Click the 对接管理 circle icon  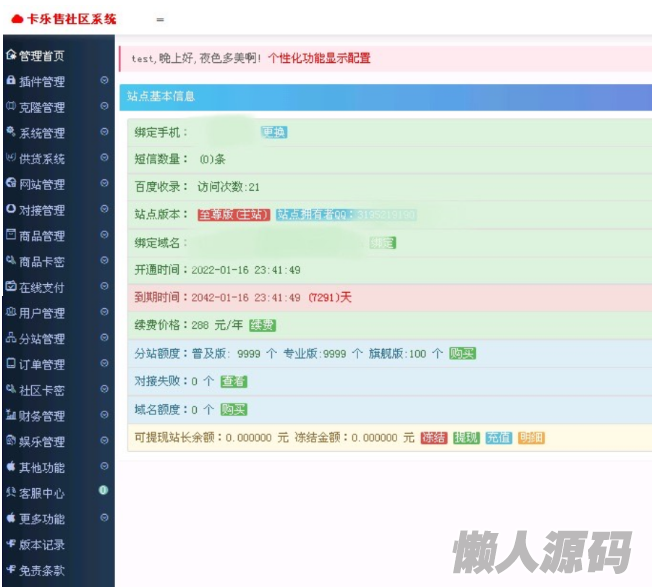click(x=11, y=209)
